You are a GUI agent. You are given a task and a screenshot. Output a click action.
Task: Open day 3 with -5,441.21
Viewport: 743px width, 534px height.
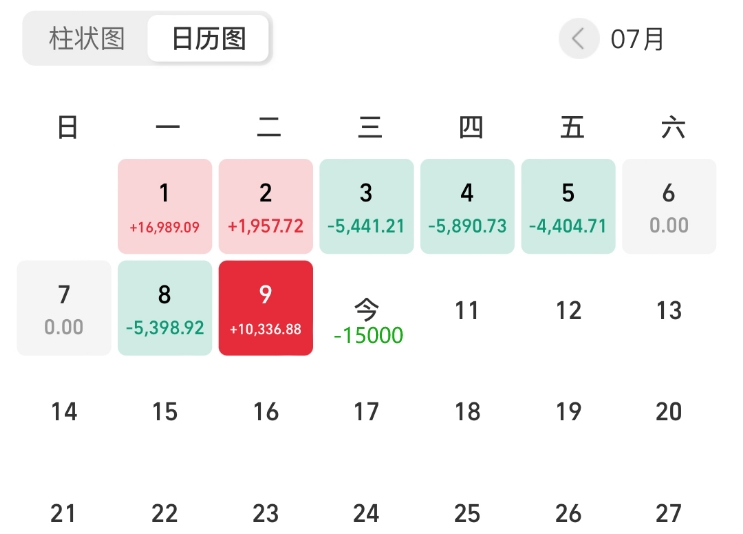coord(367,207)
